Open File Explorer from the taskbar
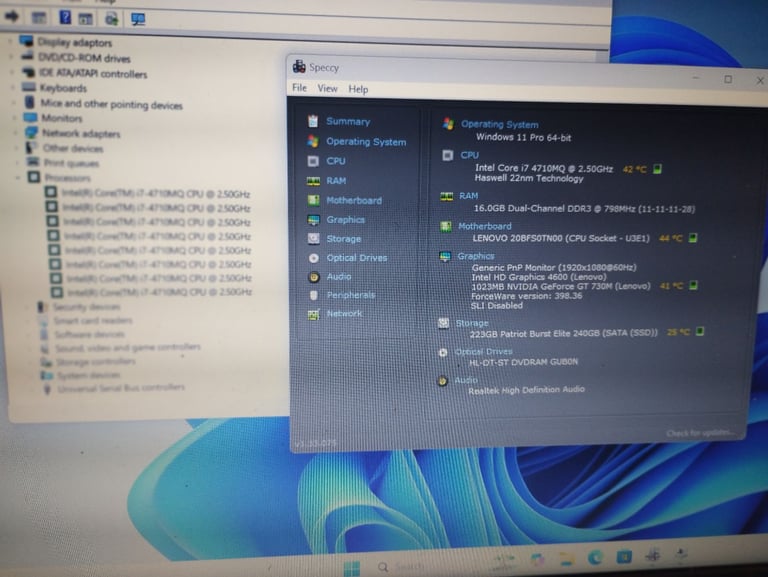This screenshot has height=577, width=768. pos(567,559)
